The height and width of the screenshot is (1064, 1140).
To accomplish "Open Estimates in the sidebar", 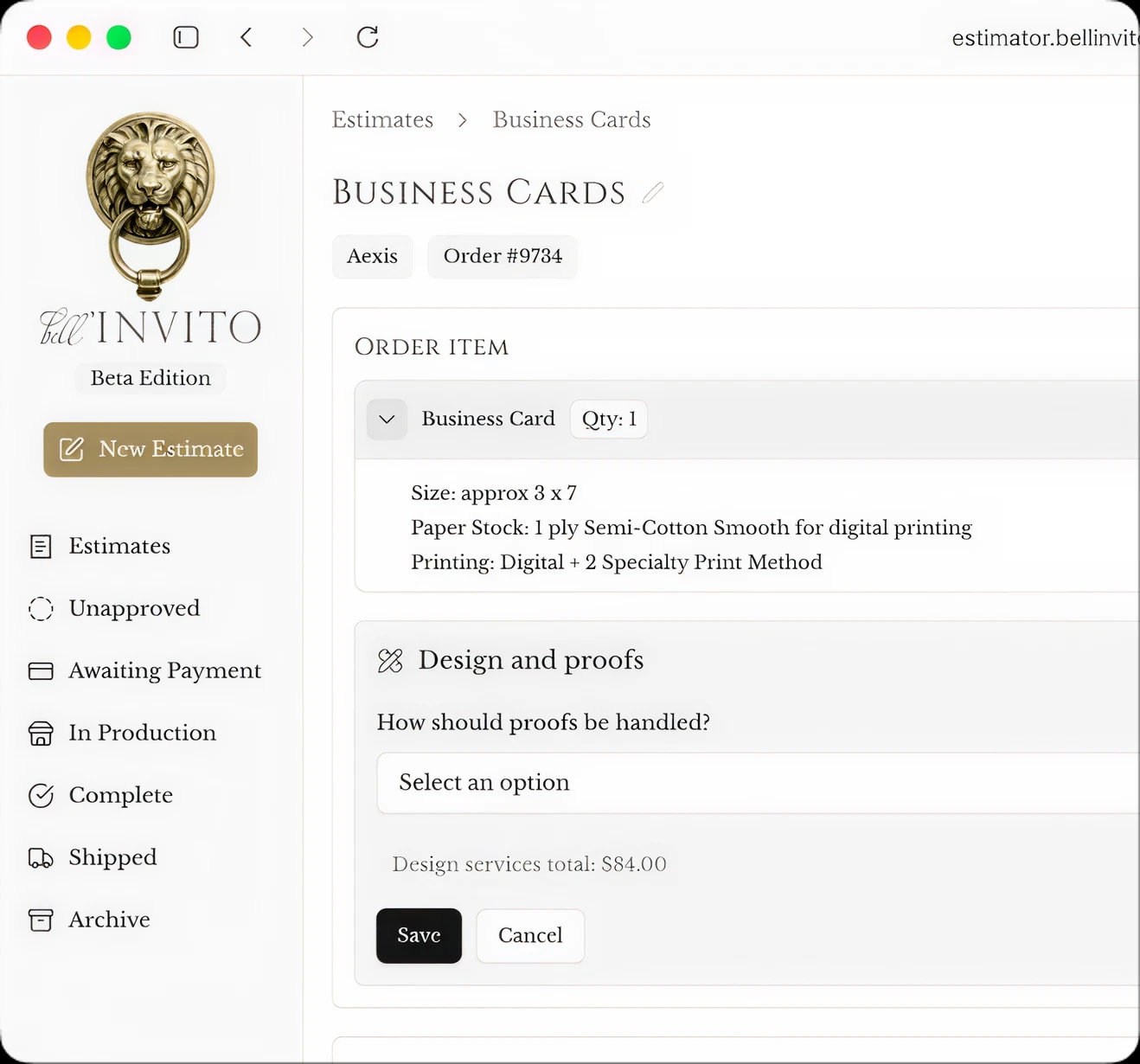I will (119, 546).
